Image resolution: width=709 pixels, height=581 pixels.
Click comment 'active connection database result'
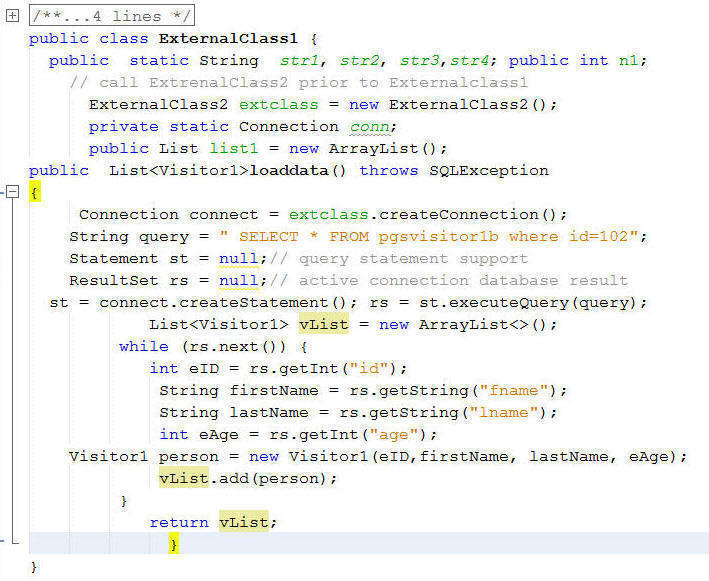point(463,280)
